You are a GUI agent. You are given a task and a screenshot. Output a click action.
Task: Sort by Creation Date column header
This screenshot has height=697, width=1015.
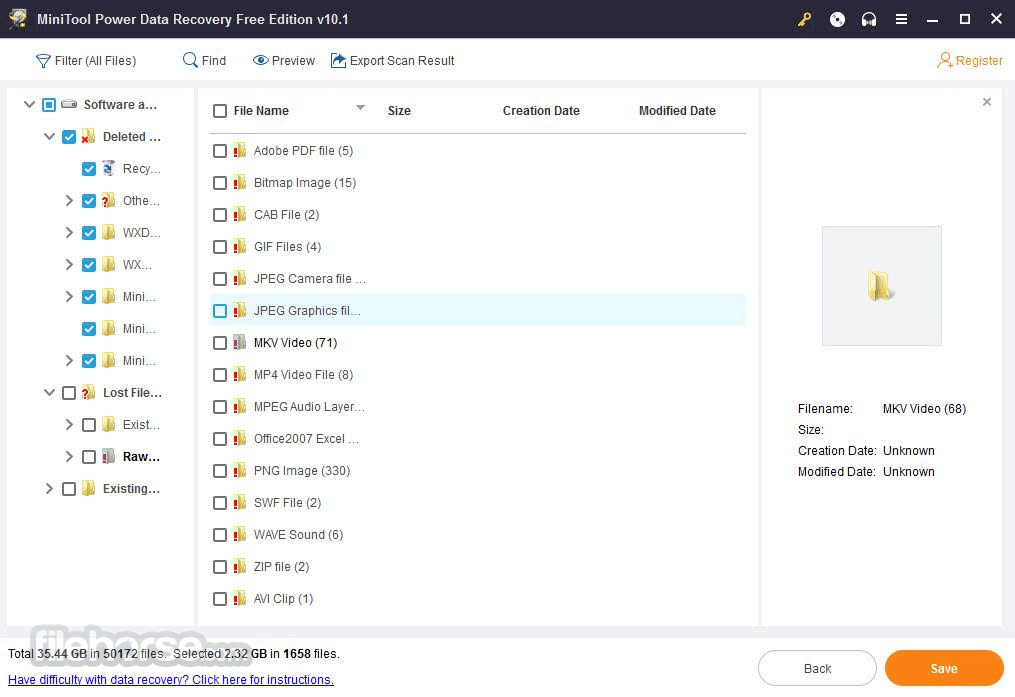(541, 111)
